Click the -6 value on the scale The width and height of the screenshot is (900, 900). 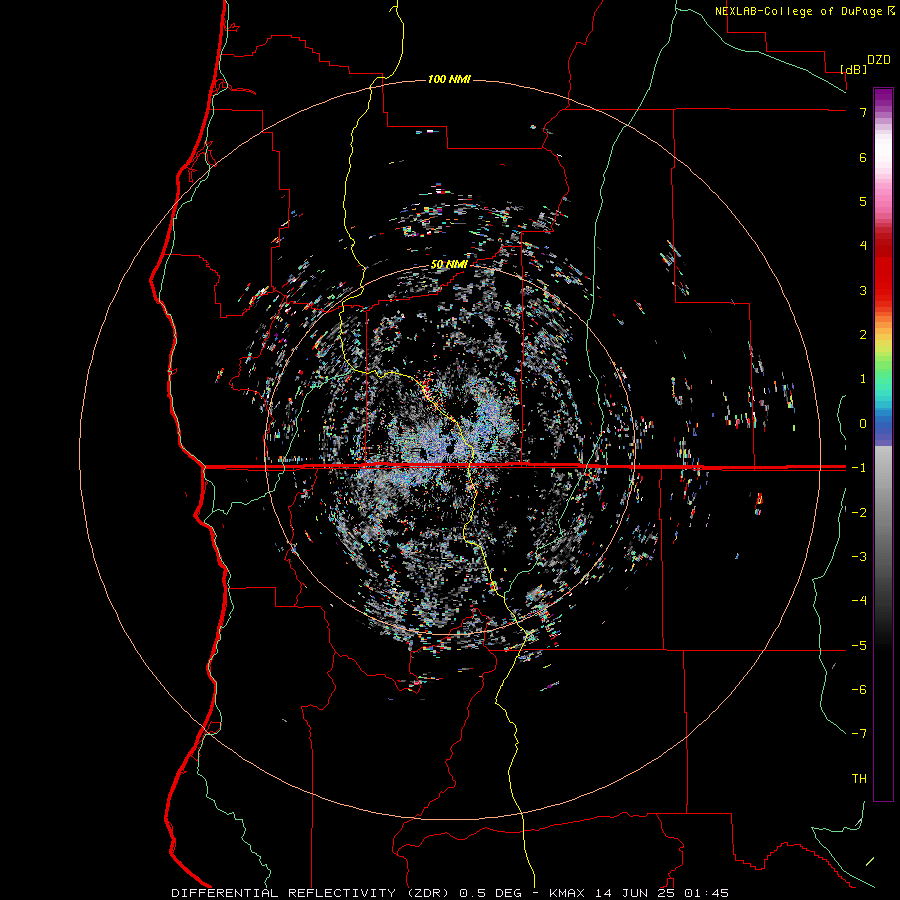[859, 690]
